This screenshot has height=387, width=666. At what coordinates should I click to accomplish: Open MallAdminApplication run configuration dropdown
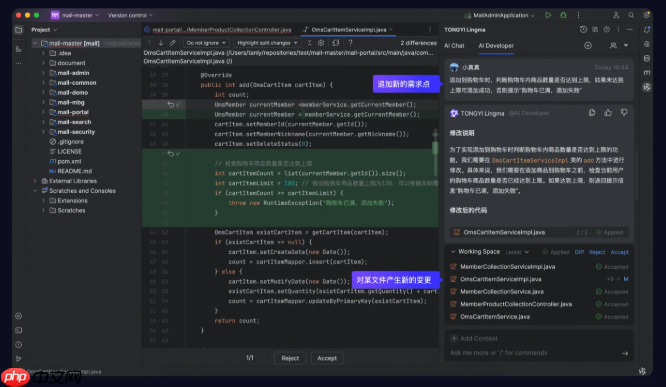point(499,15)
